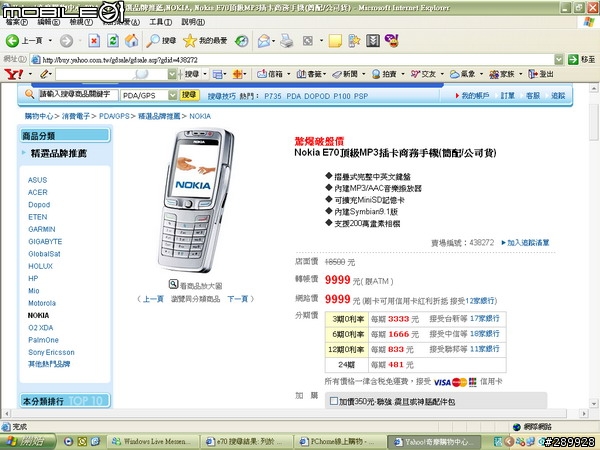This screenshot has width=600, height=450.
Task: Click the address bar URL field
Action: point(293,59)
